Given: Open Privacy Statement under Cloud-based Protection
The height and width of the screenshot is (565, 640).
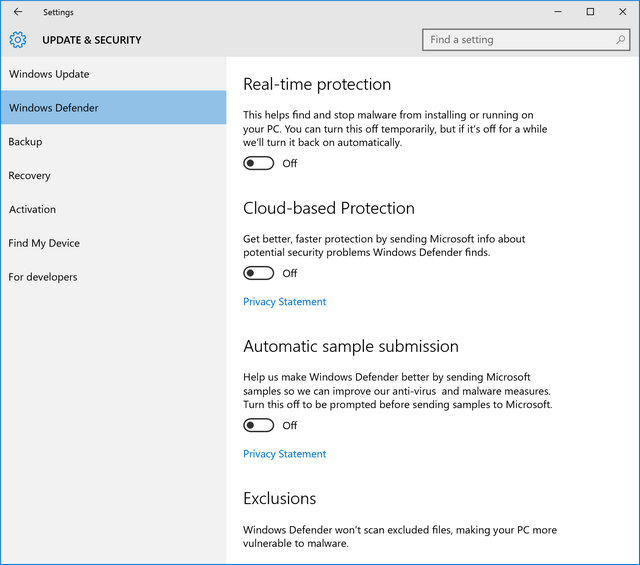Looking at the screenshot, I should tap(284, 302).
